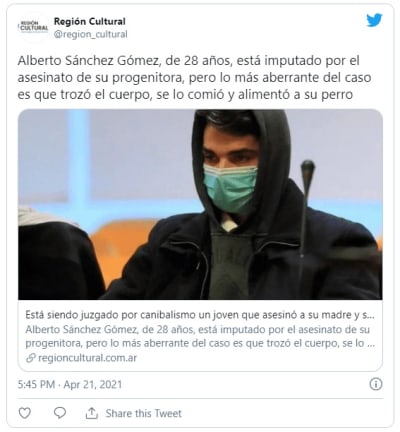Open the reply speech bubble icon
Screen dimensions: 400x432
[x=60, y=413]
